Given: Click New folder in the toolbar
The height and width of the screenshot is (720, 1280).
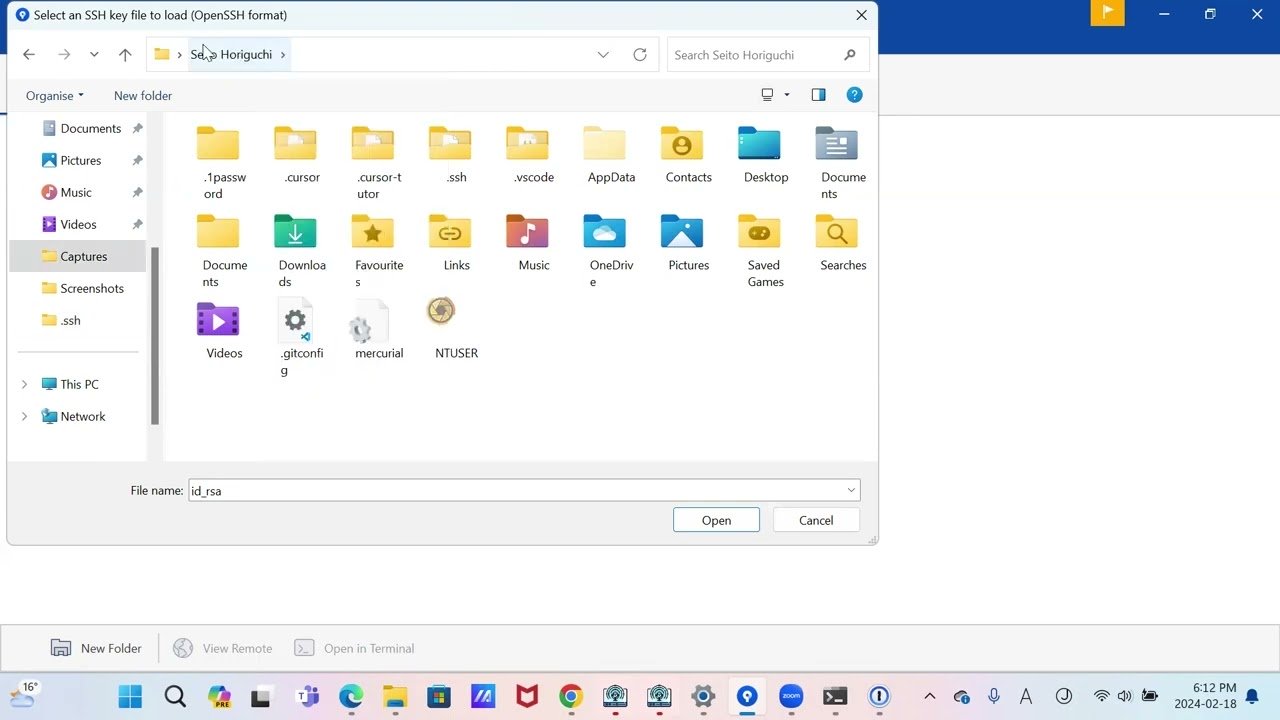Looking at the screenshot, I should coord(143,96).
